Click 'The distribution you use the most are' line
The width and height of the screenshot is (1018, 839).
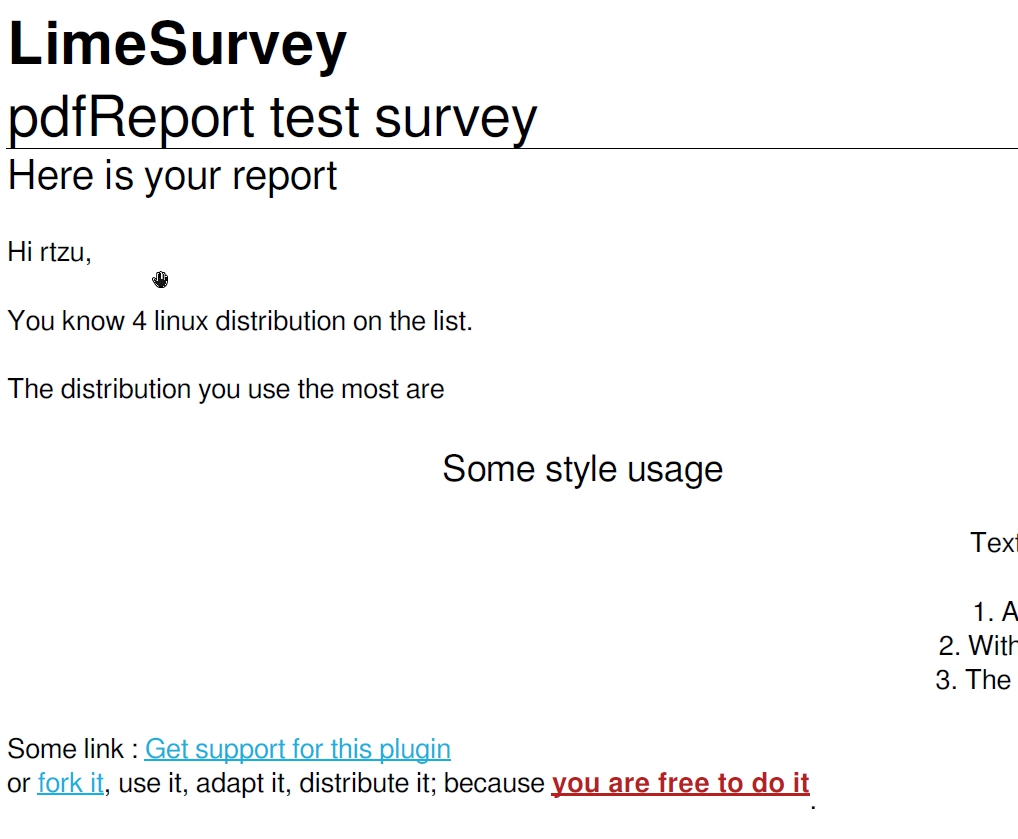226,389
